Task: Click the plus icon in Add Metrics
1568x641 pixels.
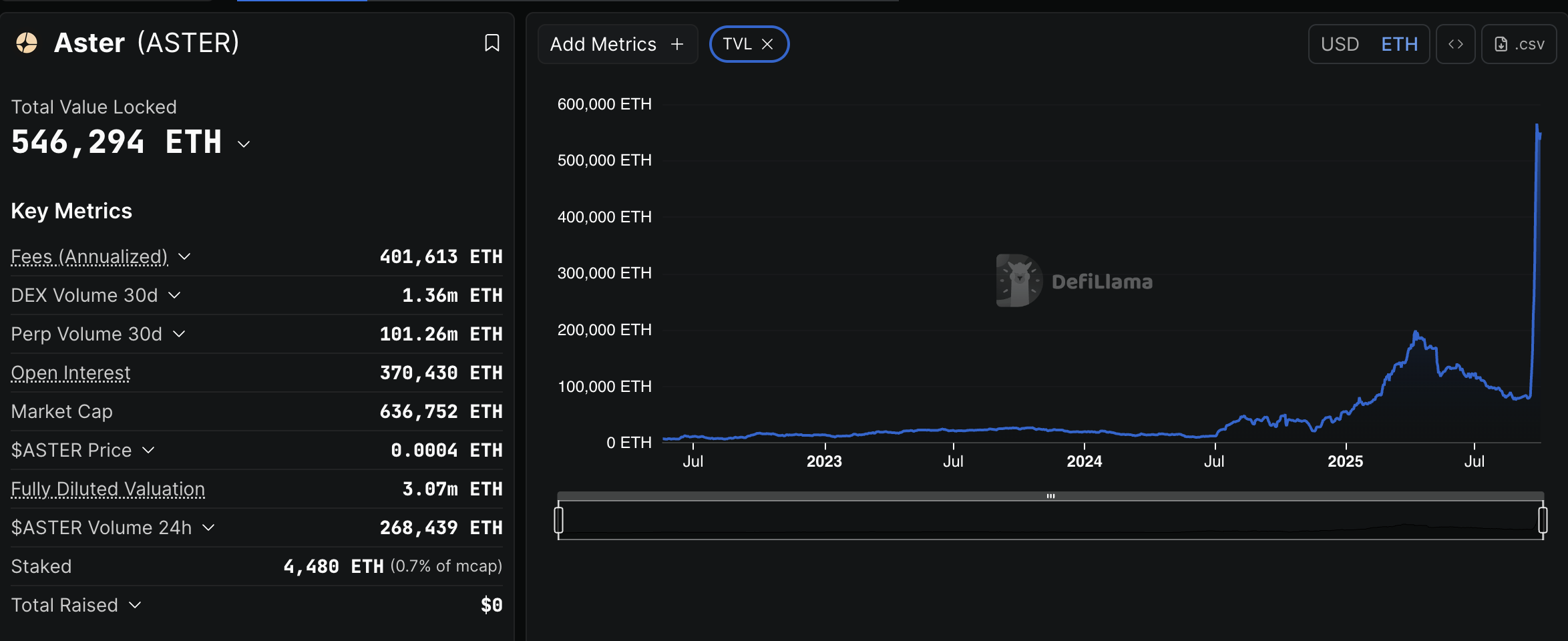Action: click(677, 44)
